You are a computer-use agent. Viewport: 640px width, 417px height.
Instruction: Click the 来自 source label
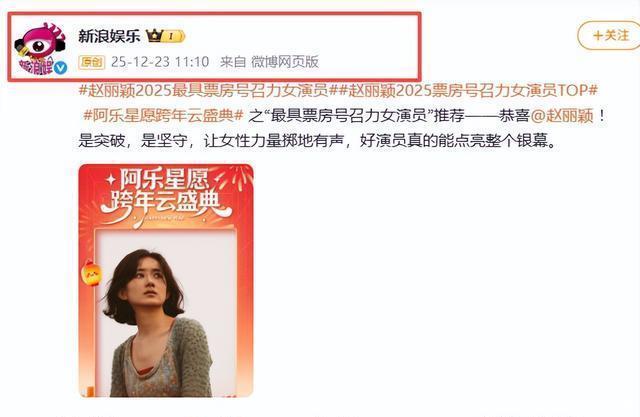coord(233,62)
